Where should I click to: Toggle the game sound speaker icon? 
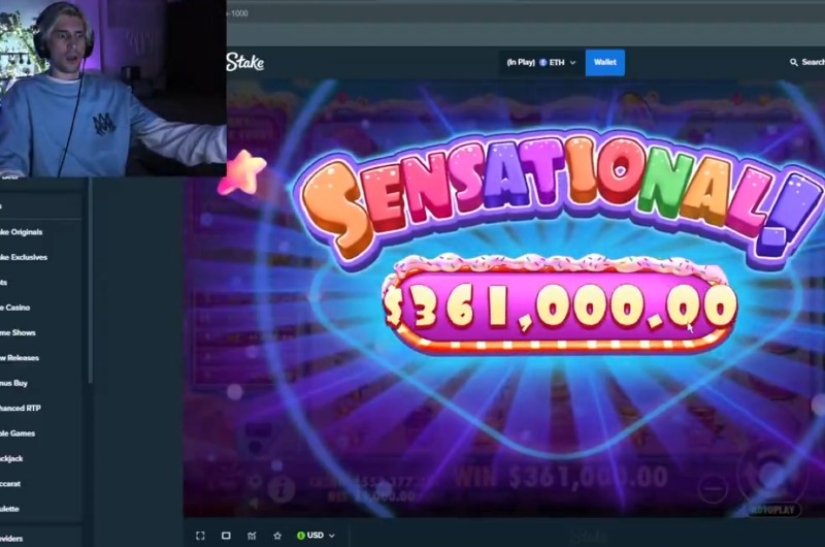point(255,504)
